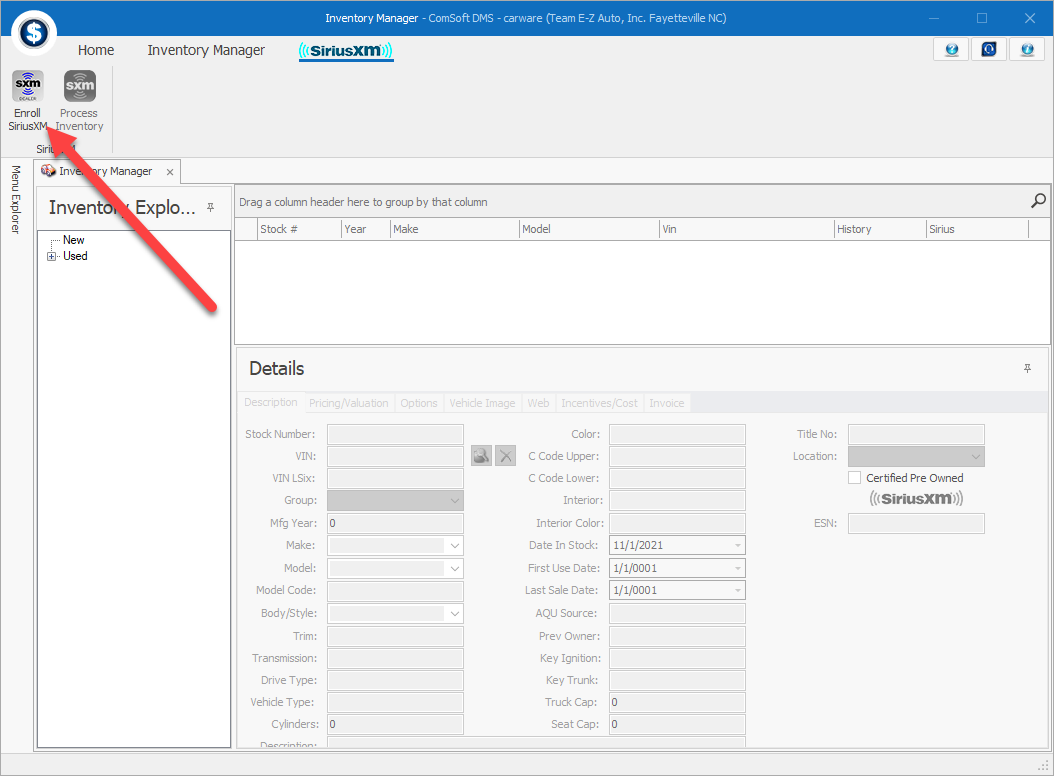The image size is (1054, 776).
Task: Click the middle dark-blue toolbar icon top right
Action: tap(989, 49)
